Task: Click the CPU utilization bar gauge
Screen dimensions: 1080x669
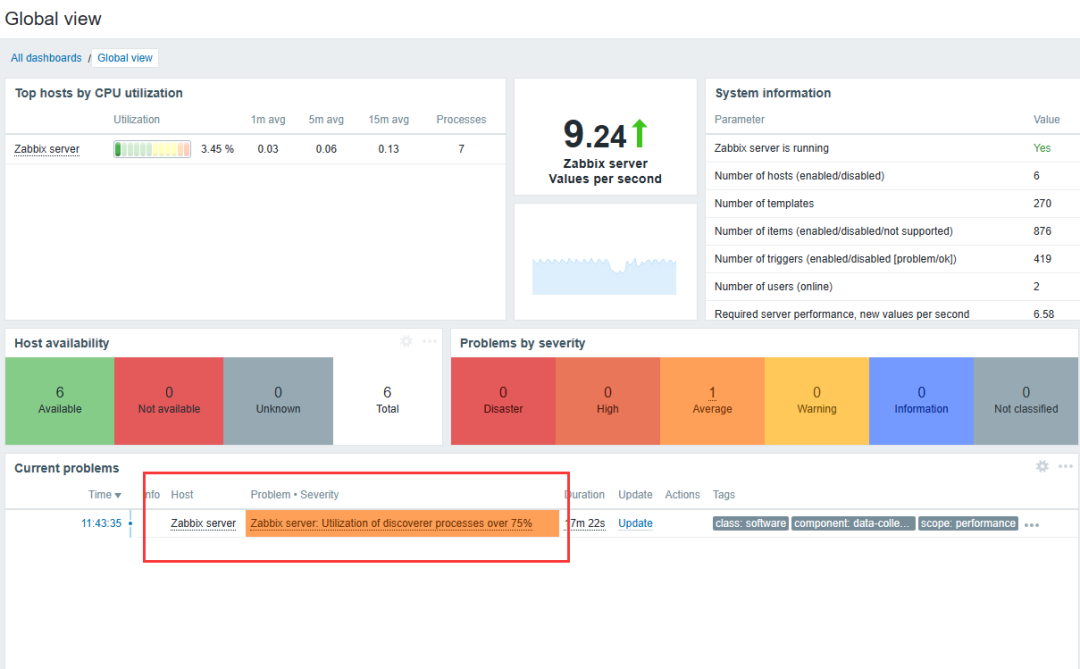Action: pyautogui.click(x=152, y=149)
